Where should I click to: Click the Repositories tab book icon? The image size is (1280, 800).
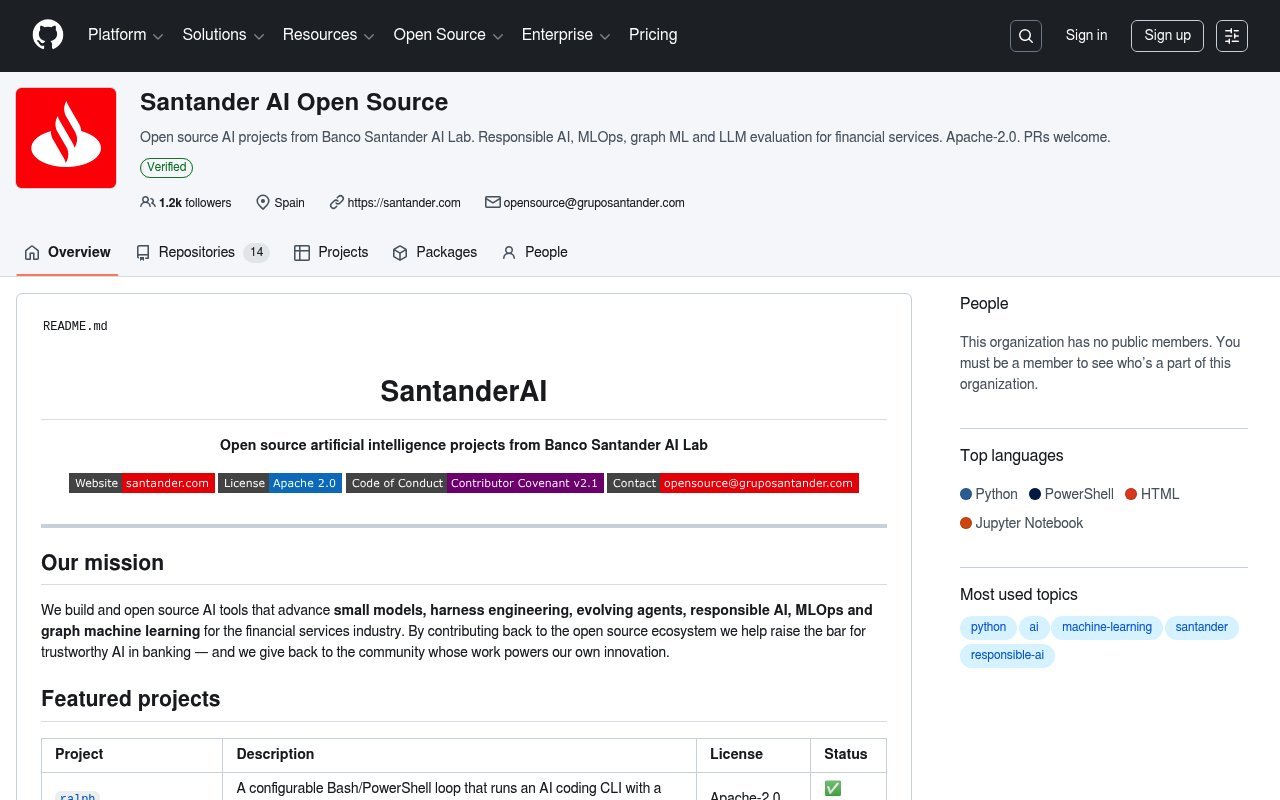coord(143,253)
